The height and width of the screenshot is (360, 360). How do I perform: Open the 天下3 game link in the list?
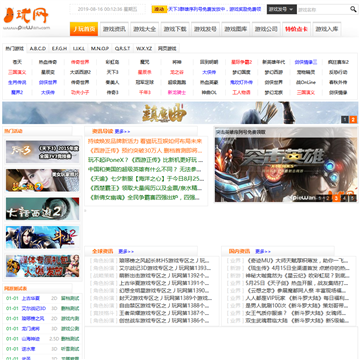coord(112,72)
